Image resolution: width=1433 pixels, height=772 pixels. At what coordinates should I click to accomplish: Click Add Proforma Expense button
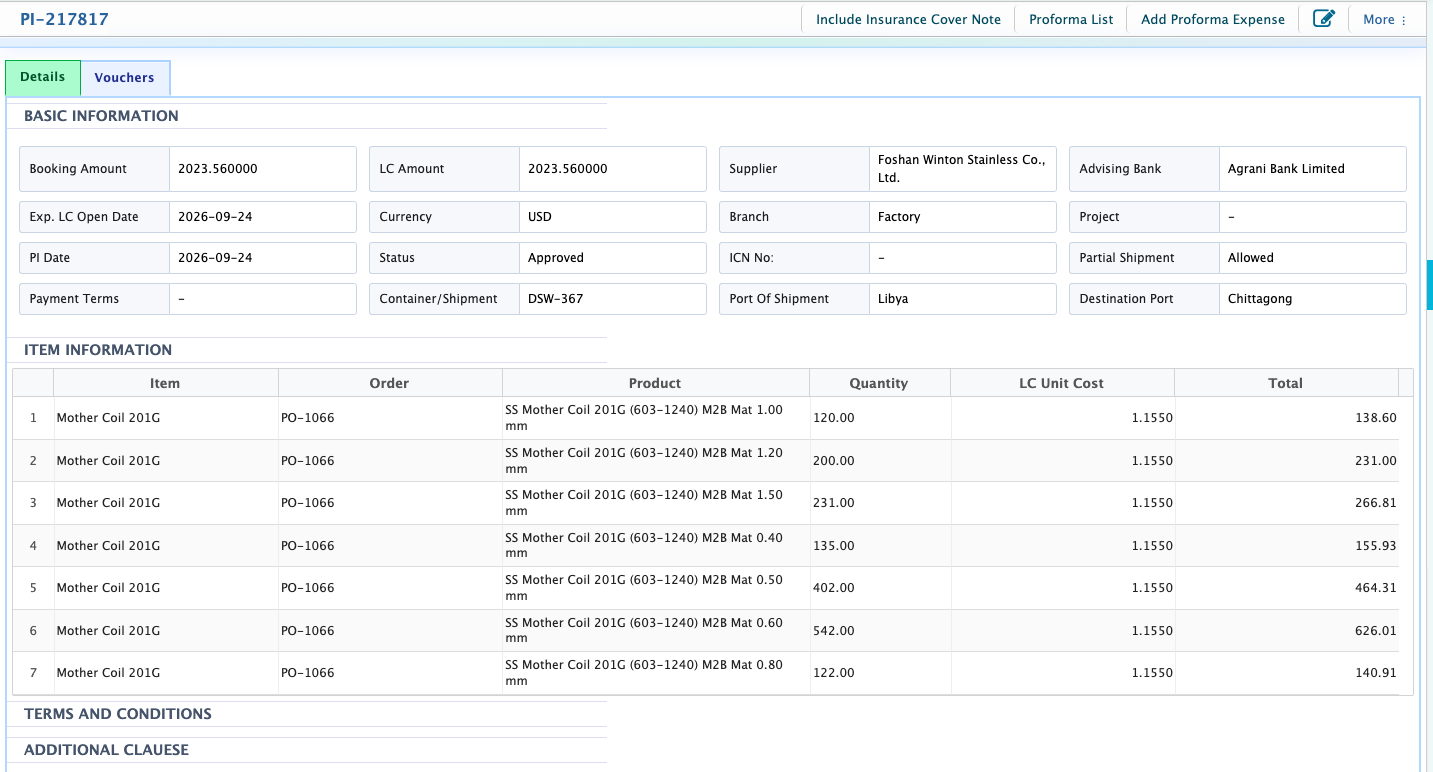tap(1213, 19)
